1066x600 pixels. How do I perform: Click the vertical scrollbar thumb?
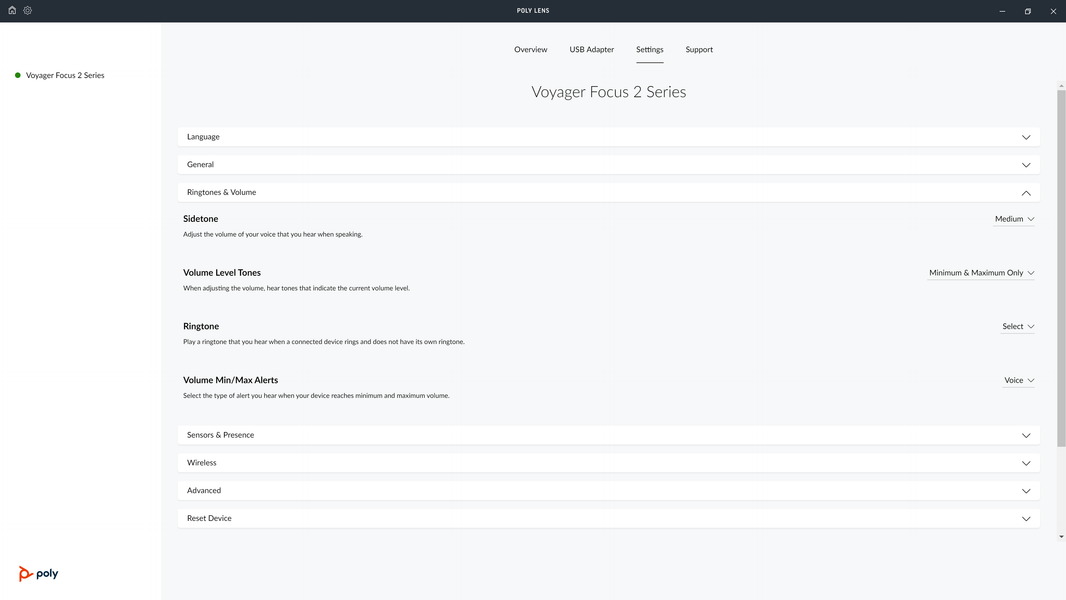[1061, 268]
